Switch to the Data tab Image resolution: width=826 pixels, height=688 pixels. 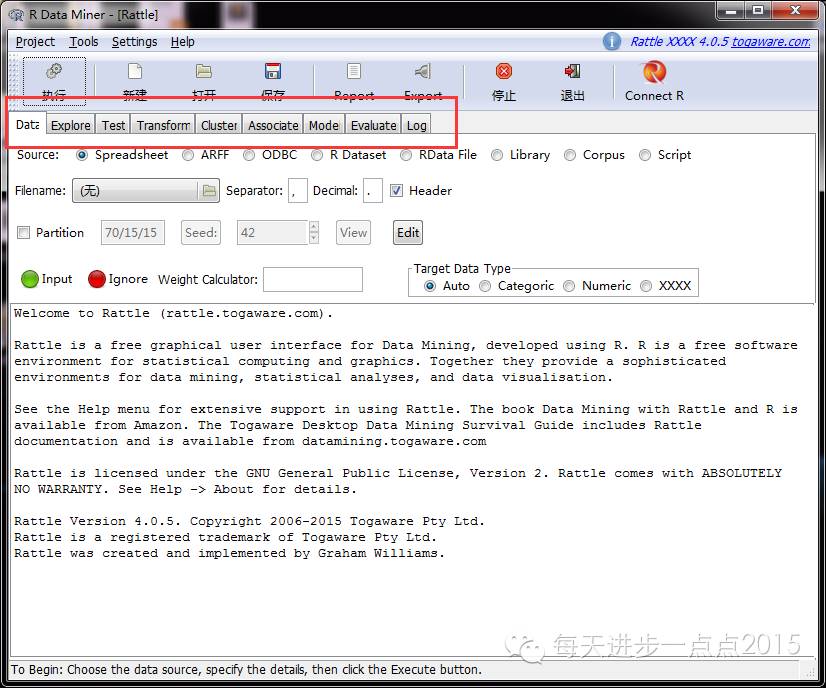point(27,125)
